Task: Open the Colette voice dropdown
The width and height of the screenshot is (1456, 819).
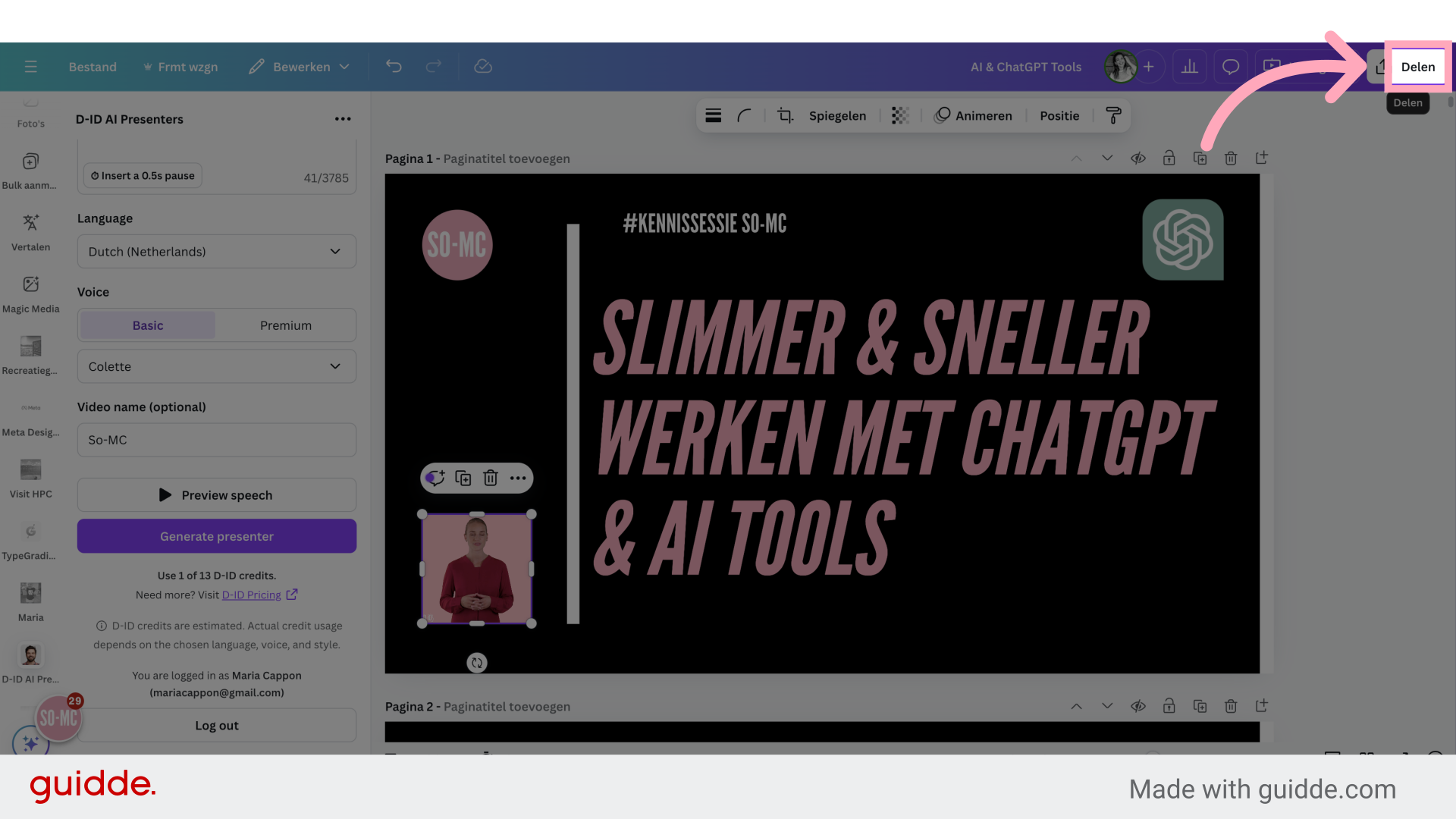Action: pyautogui.click(x=216, y=366)
